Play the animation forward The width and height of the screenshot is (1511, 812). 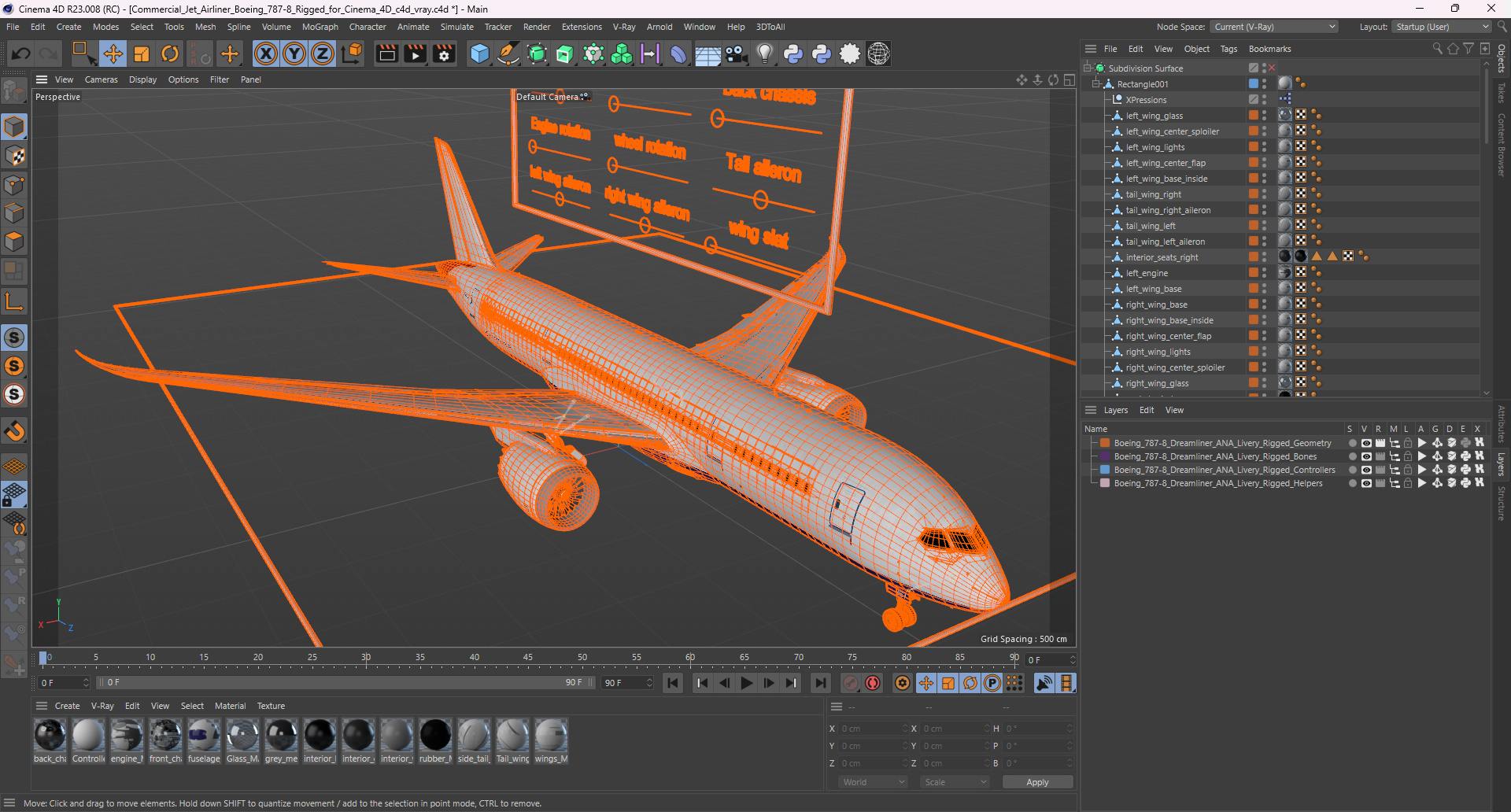(x=747, y=683)
